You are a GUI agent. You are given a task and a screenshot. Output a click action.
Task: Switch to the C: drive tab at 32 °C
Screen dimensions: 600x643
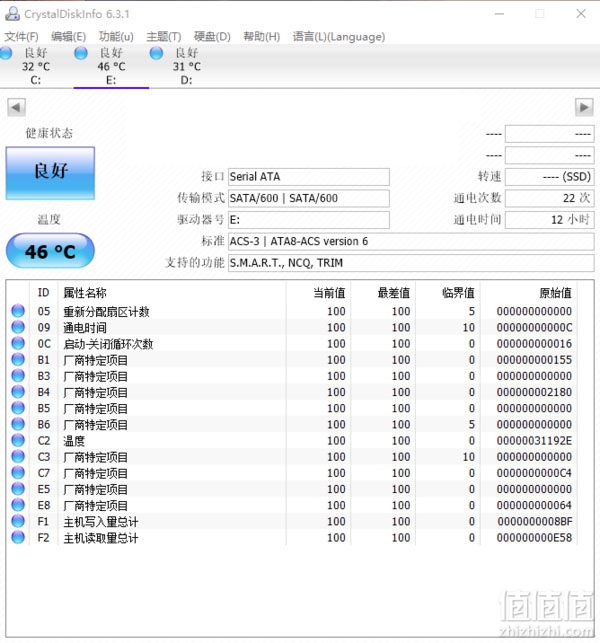[x=36, y=66]
